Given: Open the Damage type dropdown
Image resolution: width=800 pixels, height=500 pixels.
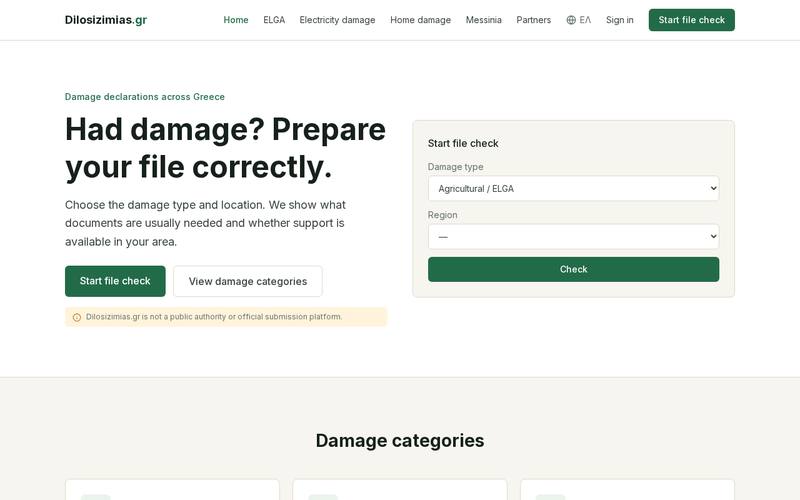Looking at the screenshot, I should [573, 188].
